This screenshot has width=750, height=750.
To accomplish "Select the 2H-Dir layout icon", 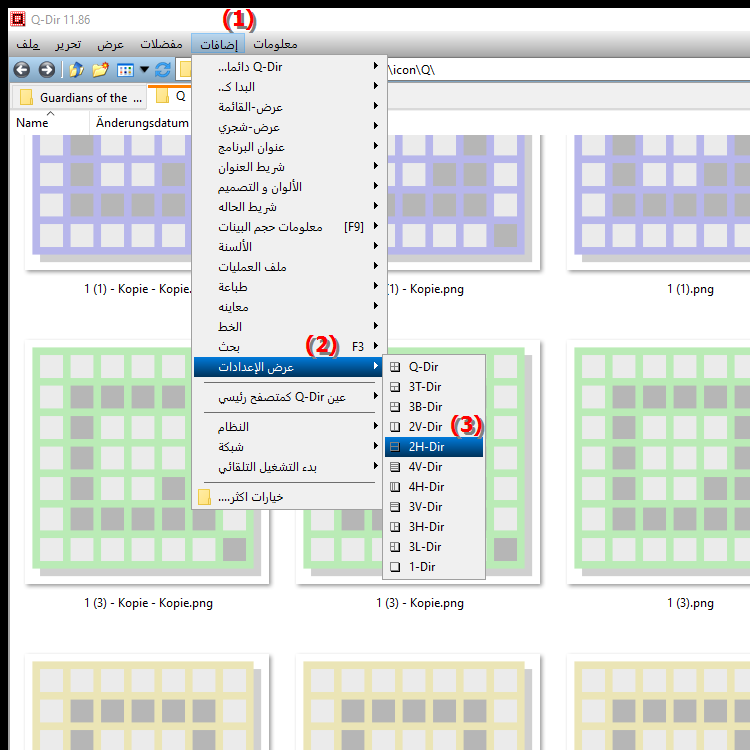I will [395, 447].
